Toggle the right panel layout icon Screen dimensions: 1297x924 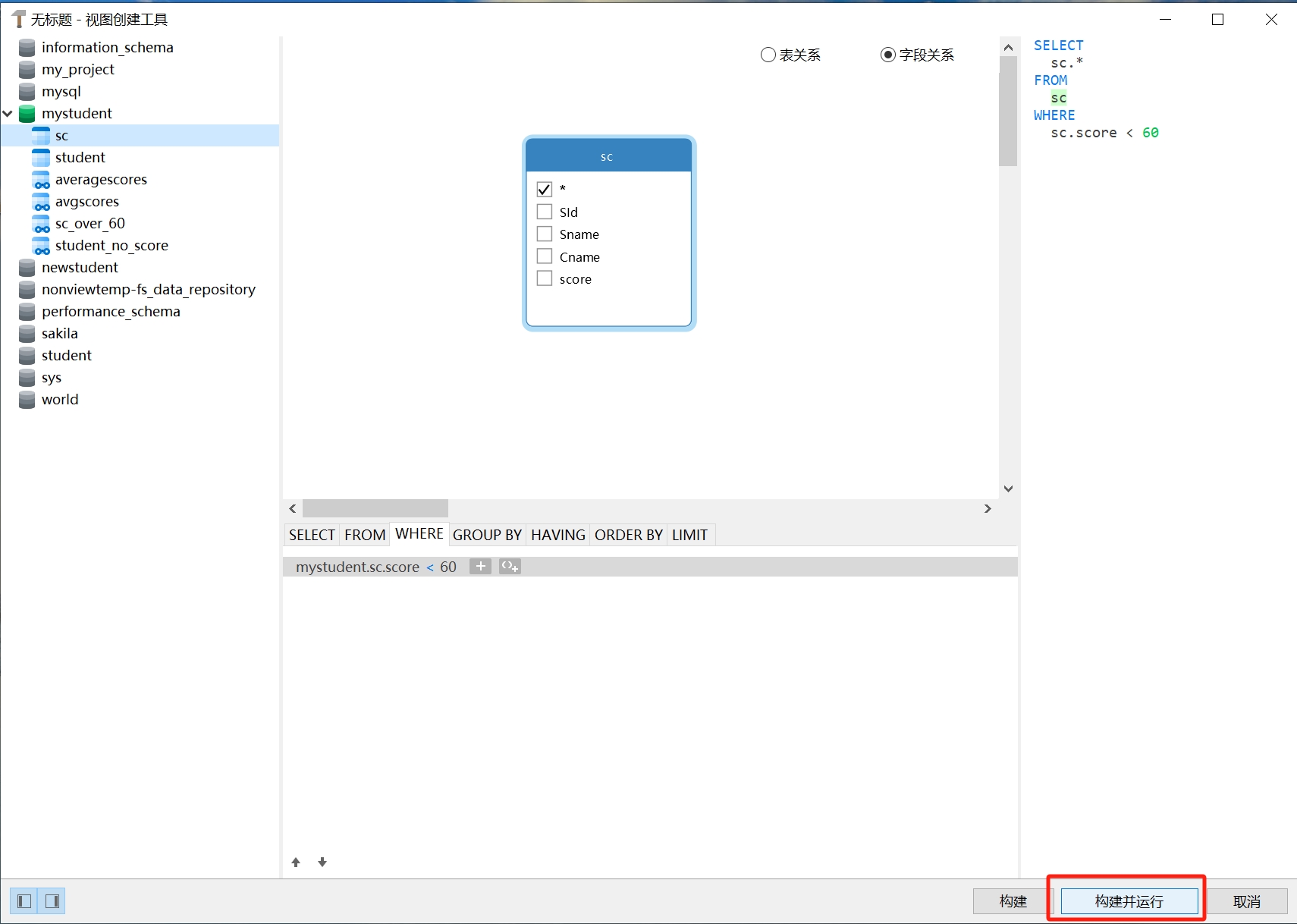coord(52,900)
